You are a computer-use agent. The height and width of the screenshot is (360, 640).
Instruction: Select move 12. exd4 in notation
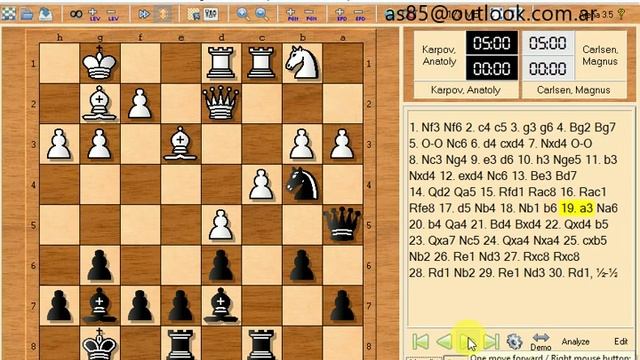tap(462, 176)
